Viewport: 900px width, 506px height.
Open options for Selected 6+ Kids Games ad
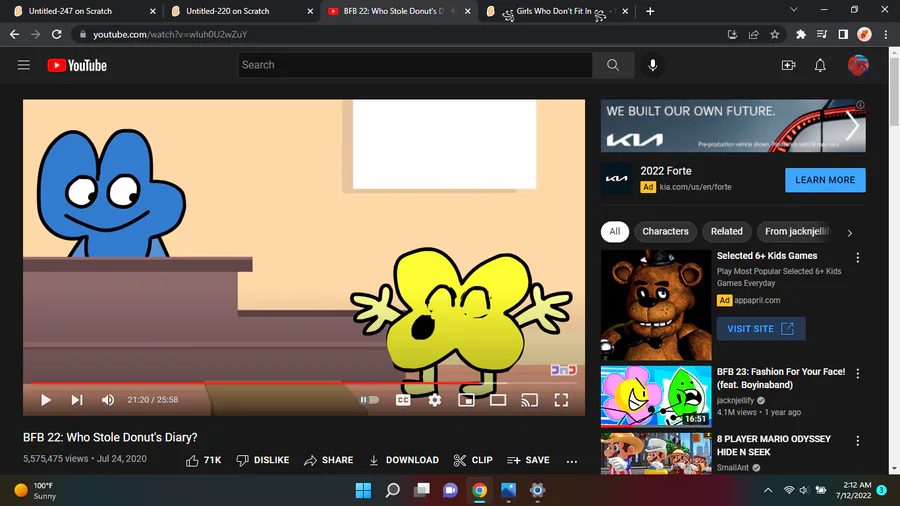858,258
